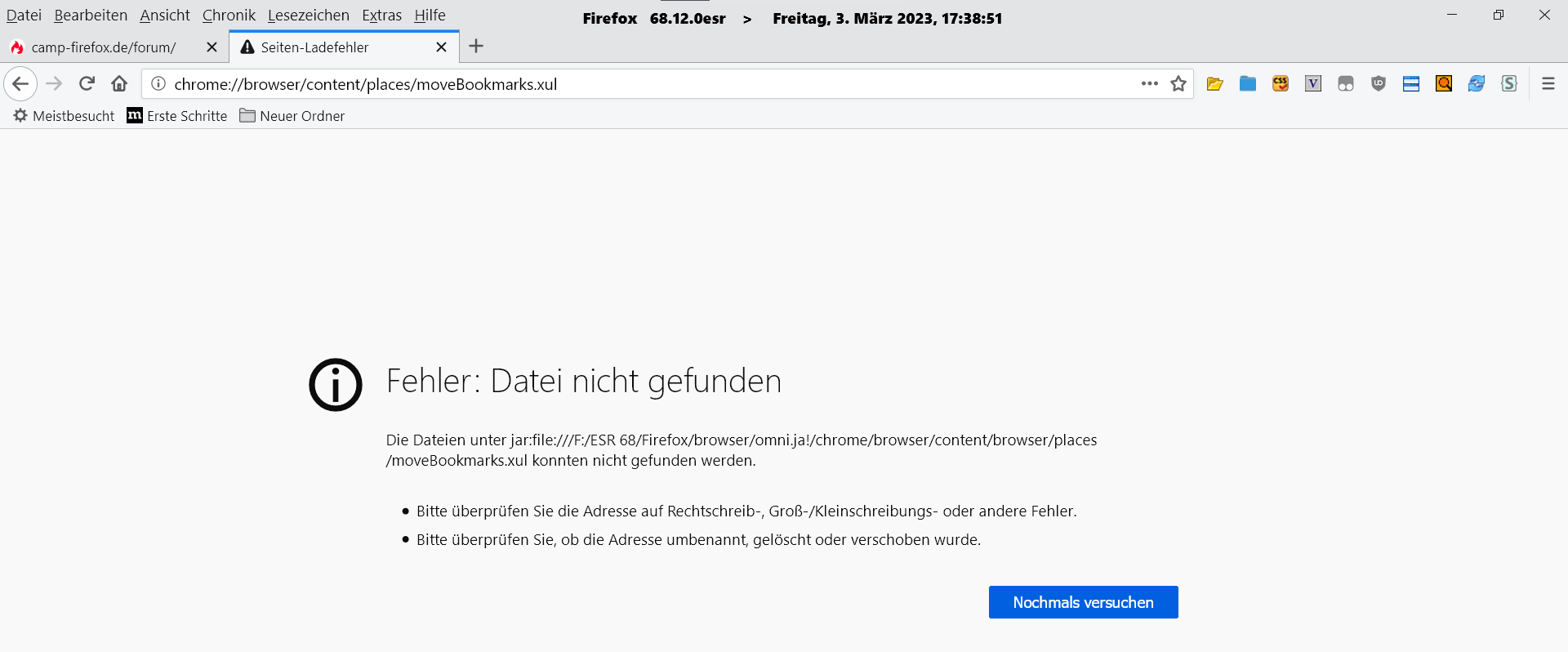Open the Tampermonkey extension icon
1568x652 pixels.
point(1346,83)
